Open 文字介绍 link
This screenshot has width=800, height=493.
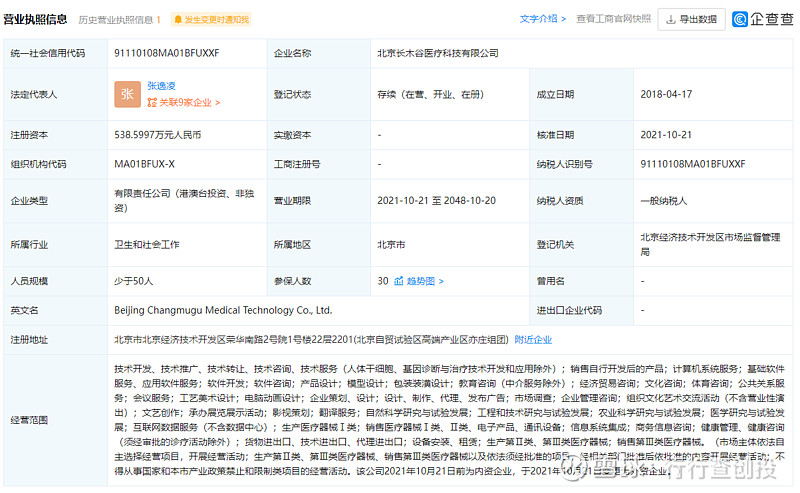coord(543,19)
